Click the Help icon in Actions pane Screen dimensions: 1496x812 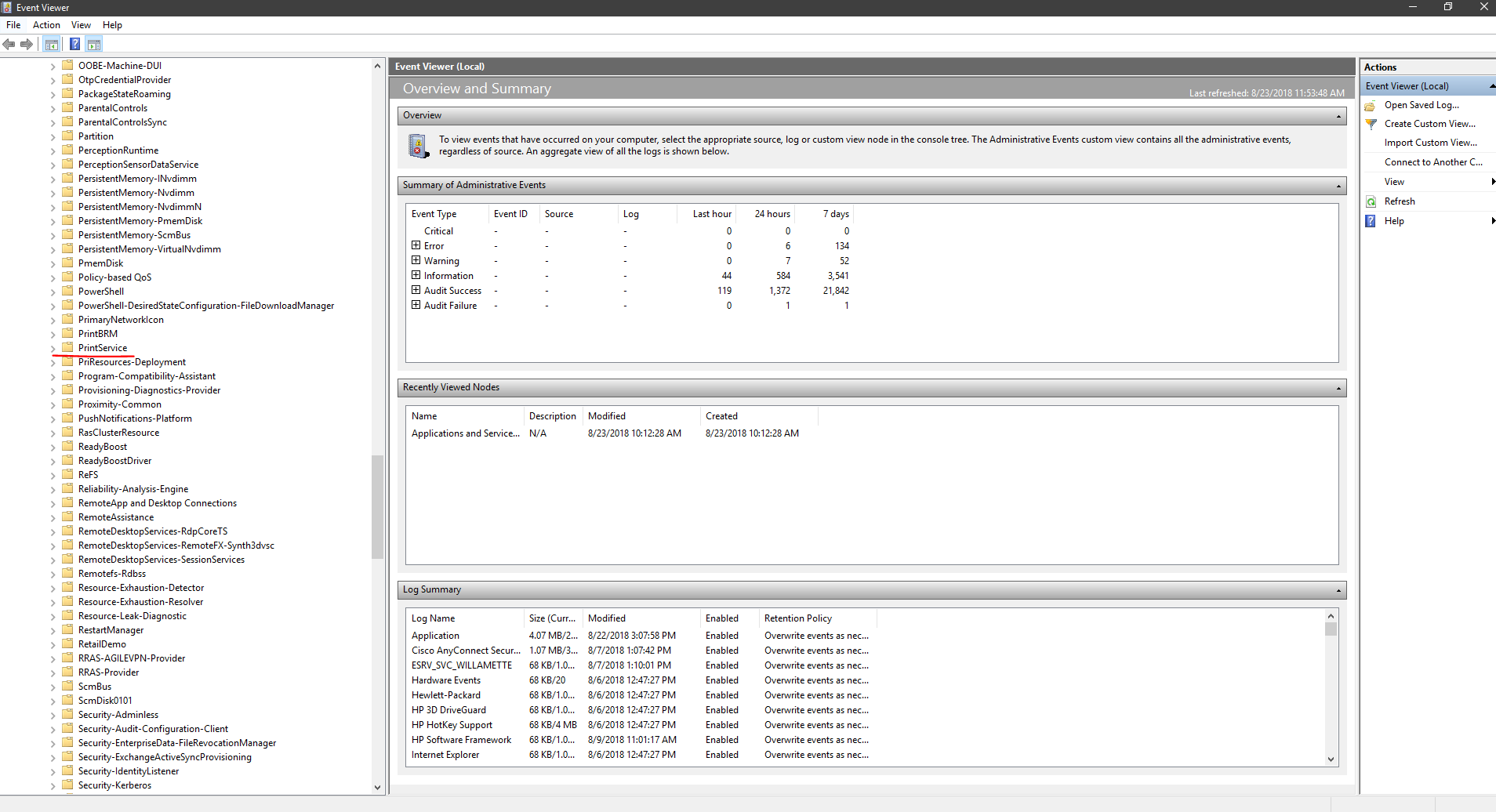coord(1371,221)
